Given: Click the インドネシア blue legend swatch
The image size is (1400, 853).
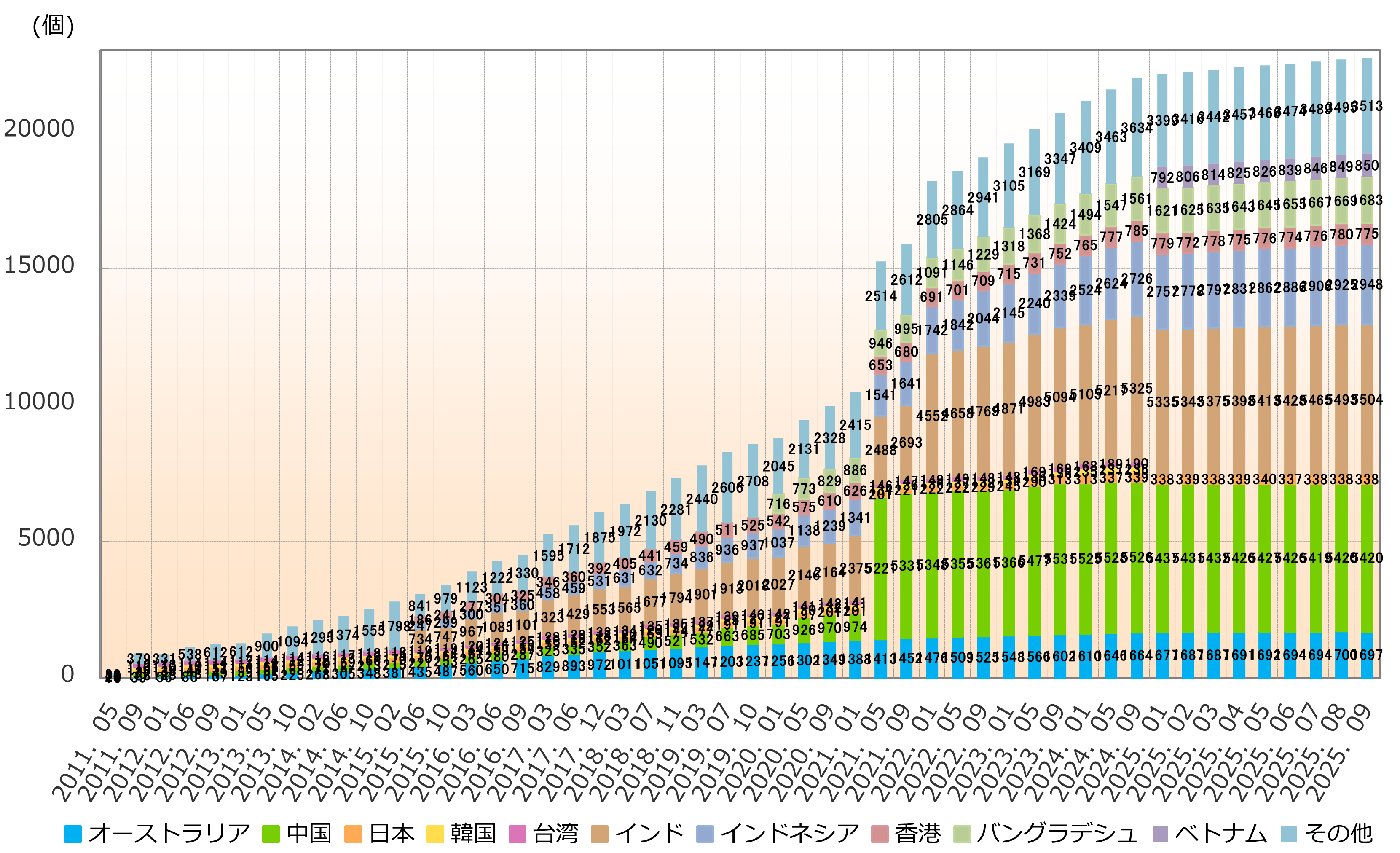Looking at the screenshot, I should pyautogui.click(x=705, y=834).
